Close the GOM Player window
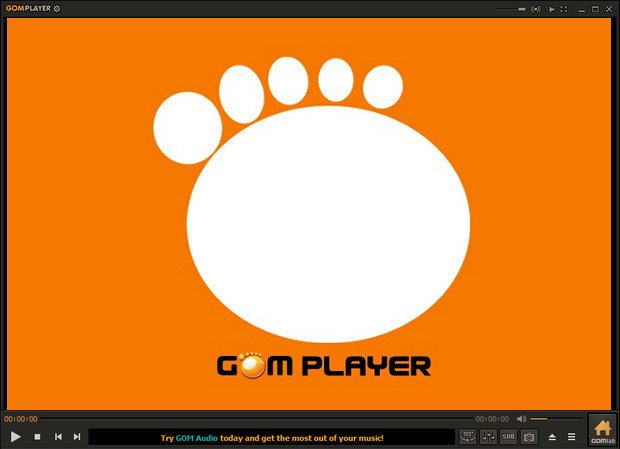This screenshot has height=449, width=620. (609, 9)
